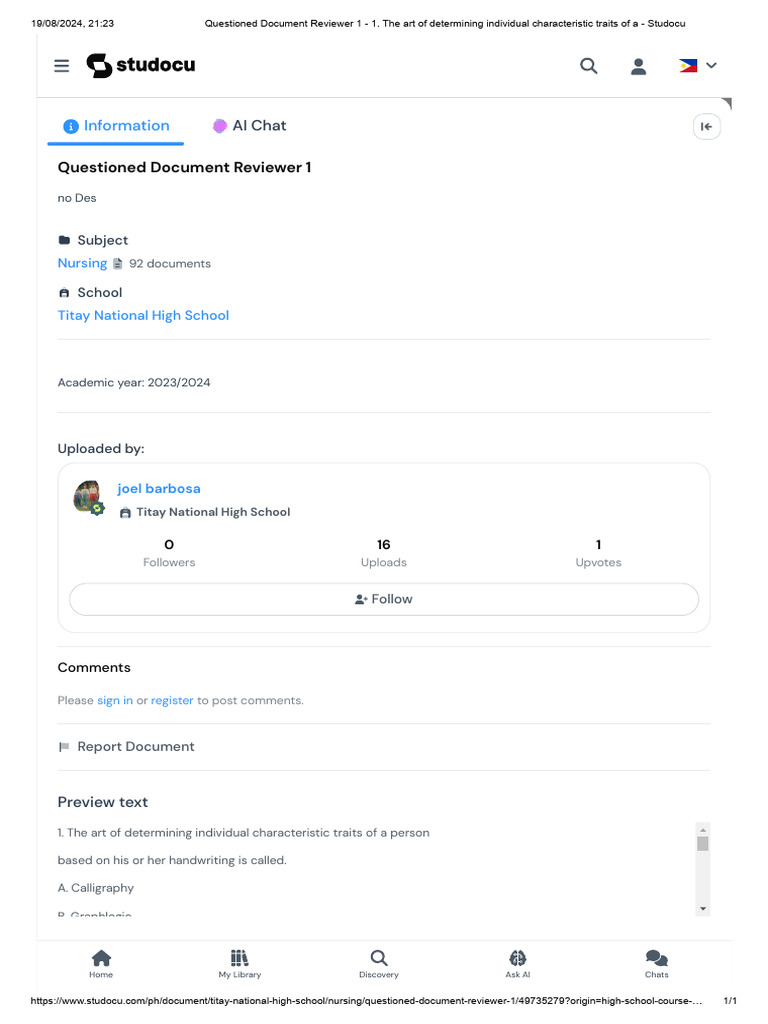
Task: Collapse the information side panel
Action: click(x=707, y=127)
